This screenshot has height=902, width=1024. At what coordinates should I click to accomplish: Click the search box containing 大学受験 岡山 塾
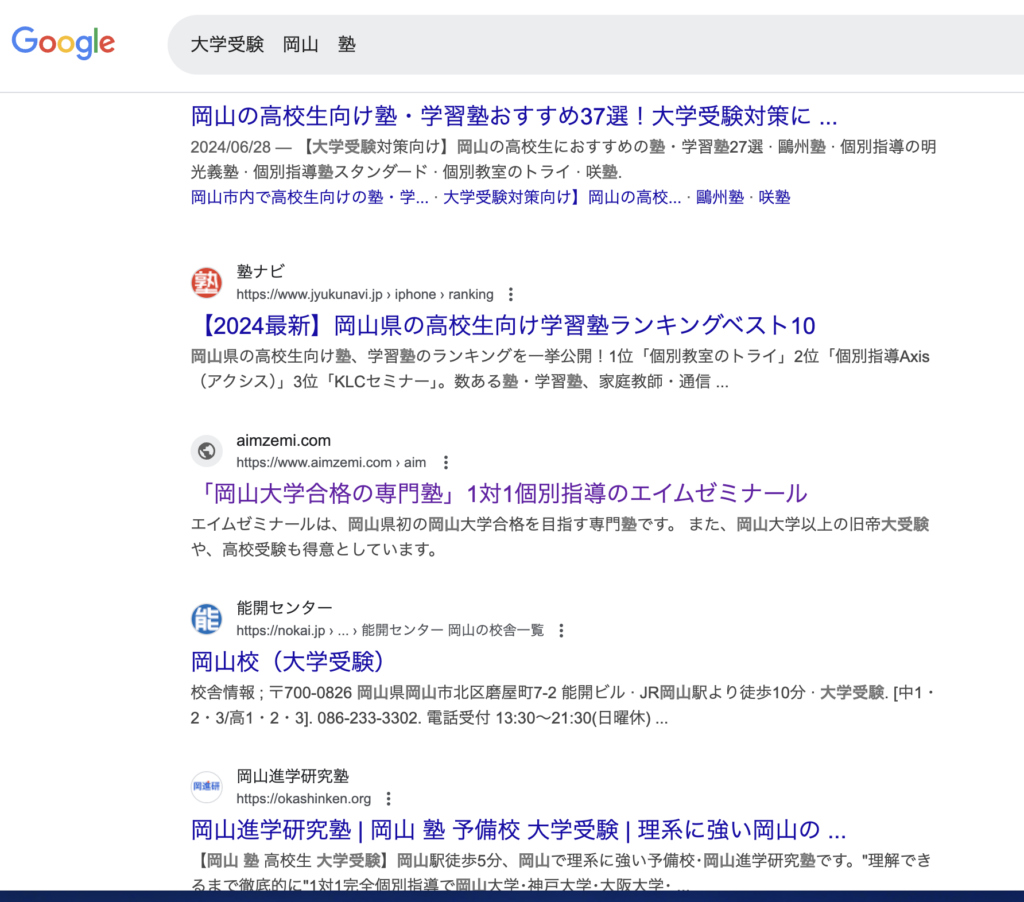pyautogui.click(x=596, y=44)
